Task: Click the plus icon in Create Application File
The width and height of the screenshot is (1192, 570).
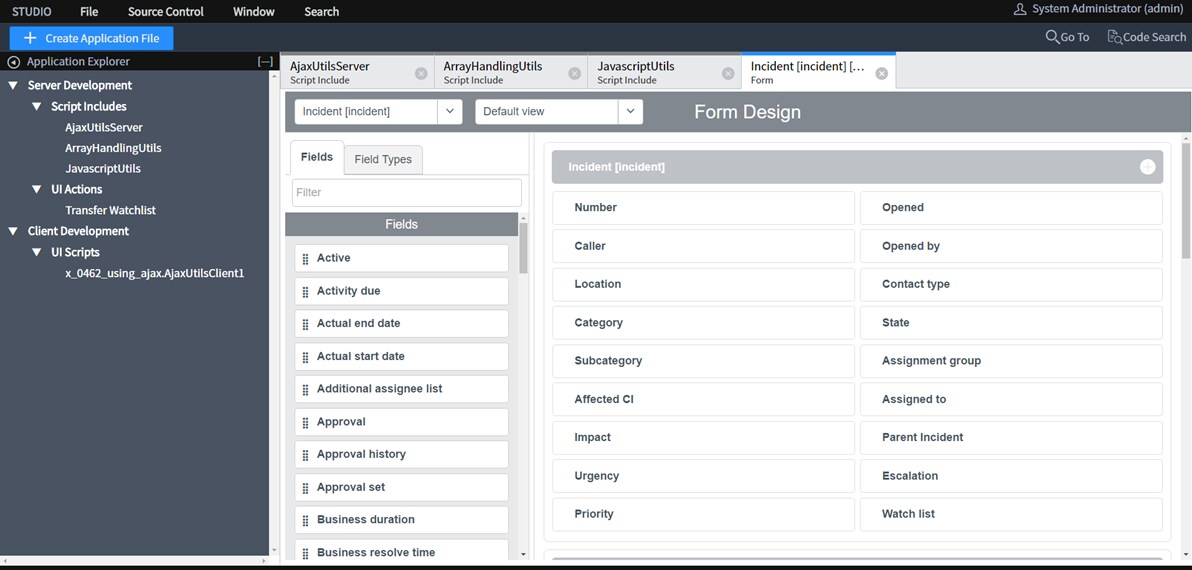Action: (30, 38)
